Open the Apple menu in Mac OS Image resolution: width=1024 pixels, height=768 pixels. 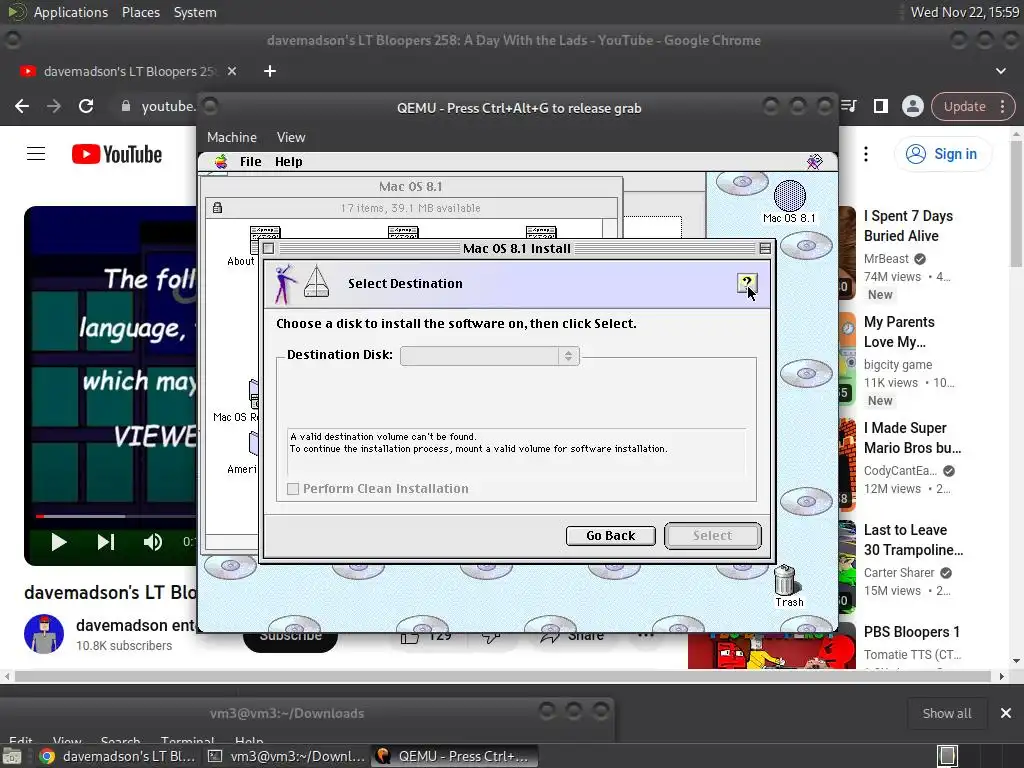(221, 161)
